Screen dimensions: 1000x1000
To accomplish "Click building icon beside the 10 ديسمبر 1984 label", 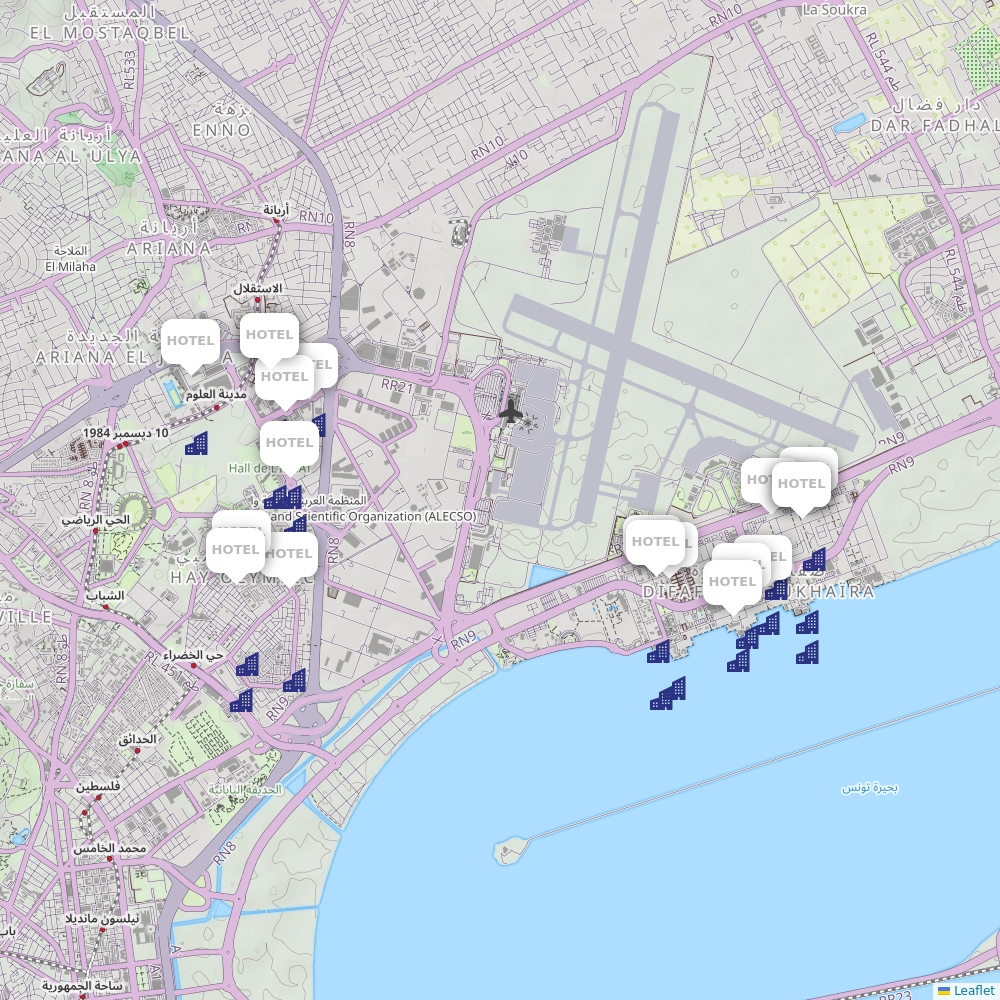I will 197,444.
